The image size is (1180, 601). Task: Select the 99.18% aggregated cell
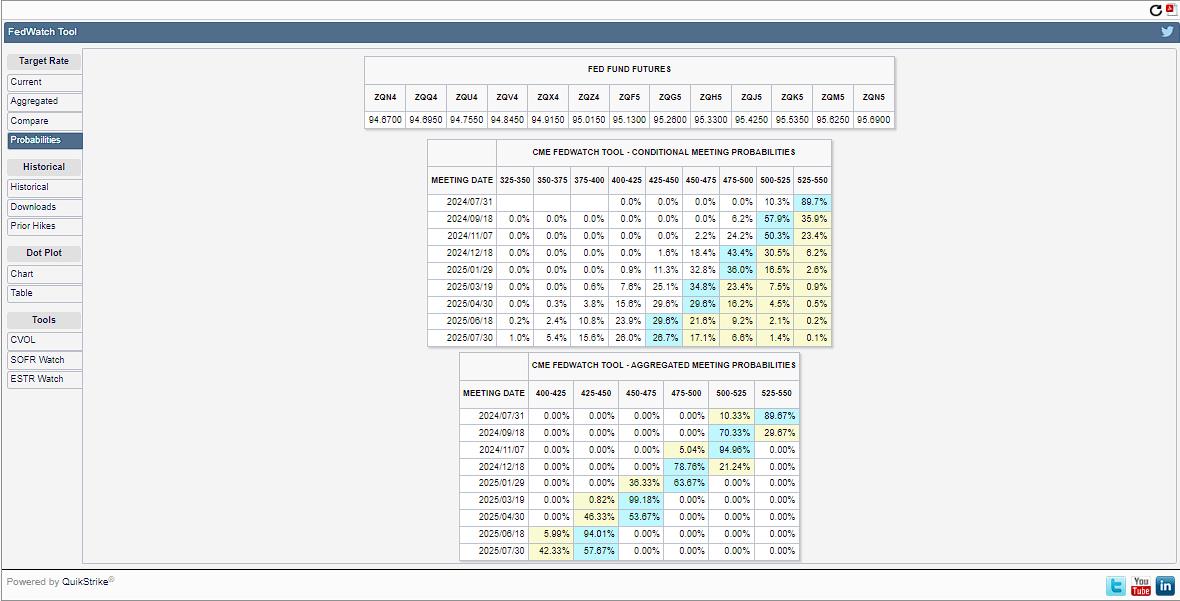641,500
